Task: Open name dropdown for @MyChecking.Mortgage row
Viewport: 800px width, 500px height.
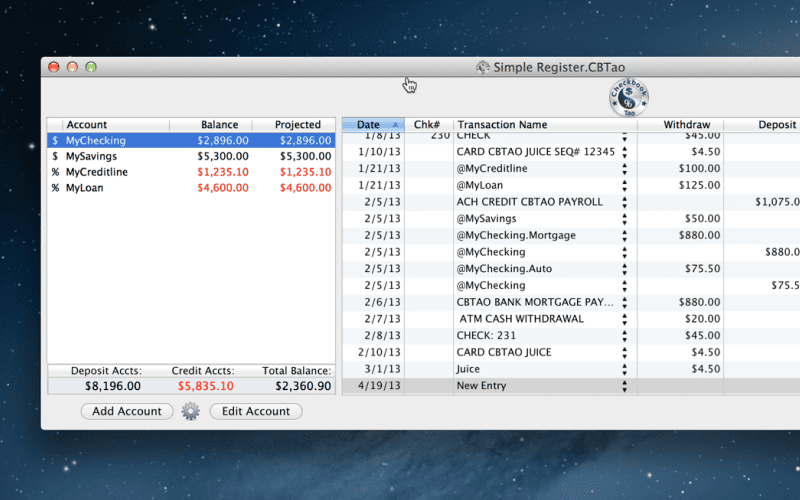Action: coord(625,236)
